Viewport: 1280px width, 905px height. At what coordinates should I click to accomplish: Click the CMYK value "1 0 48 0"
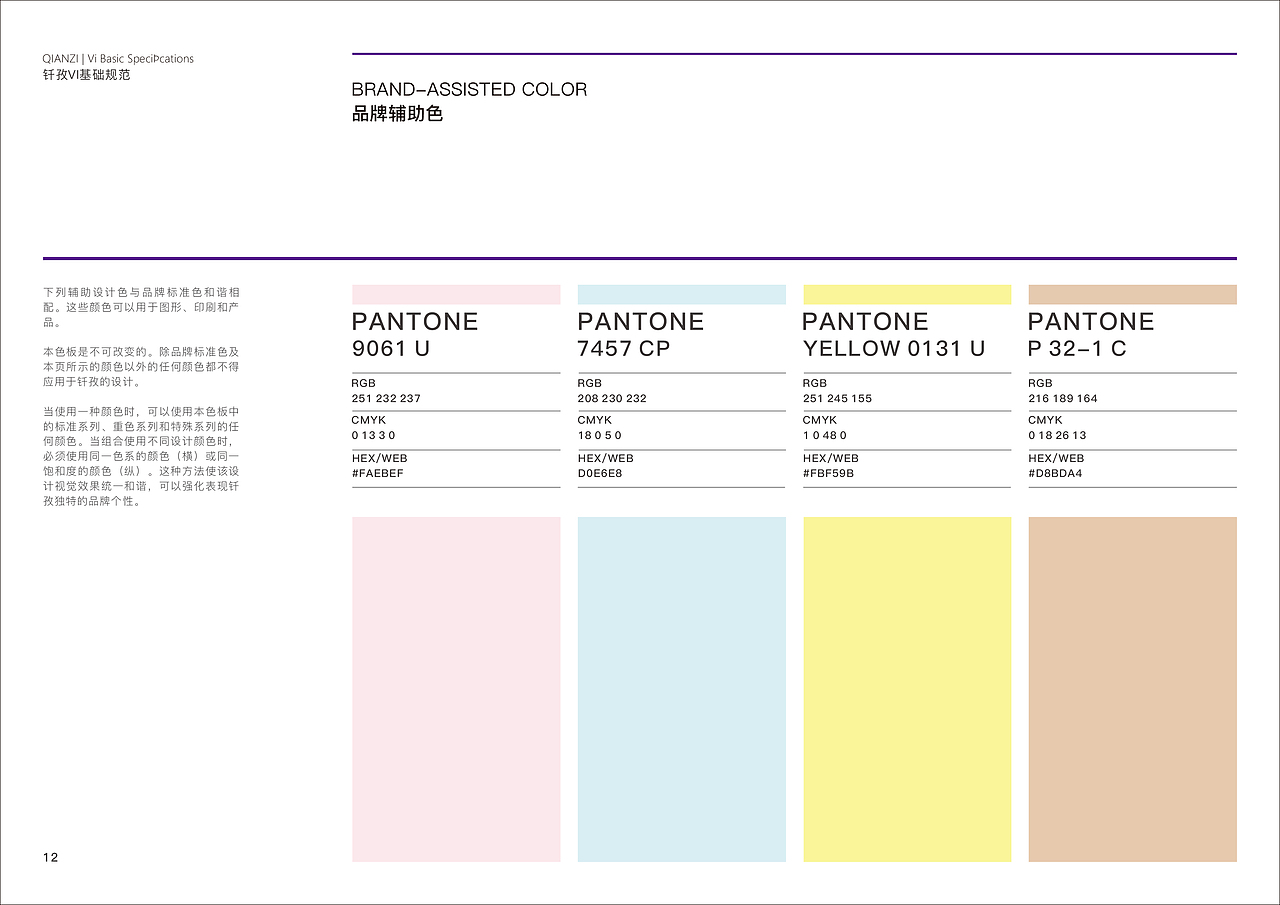coord(825,436)
